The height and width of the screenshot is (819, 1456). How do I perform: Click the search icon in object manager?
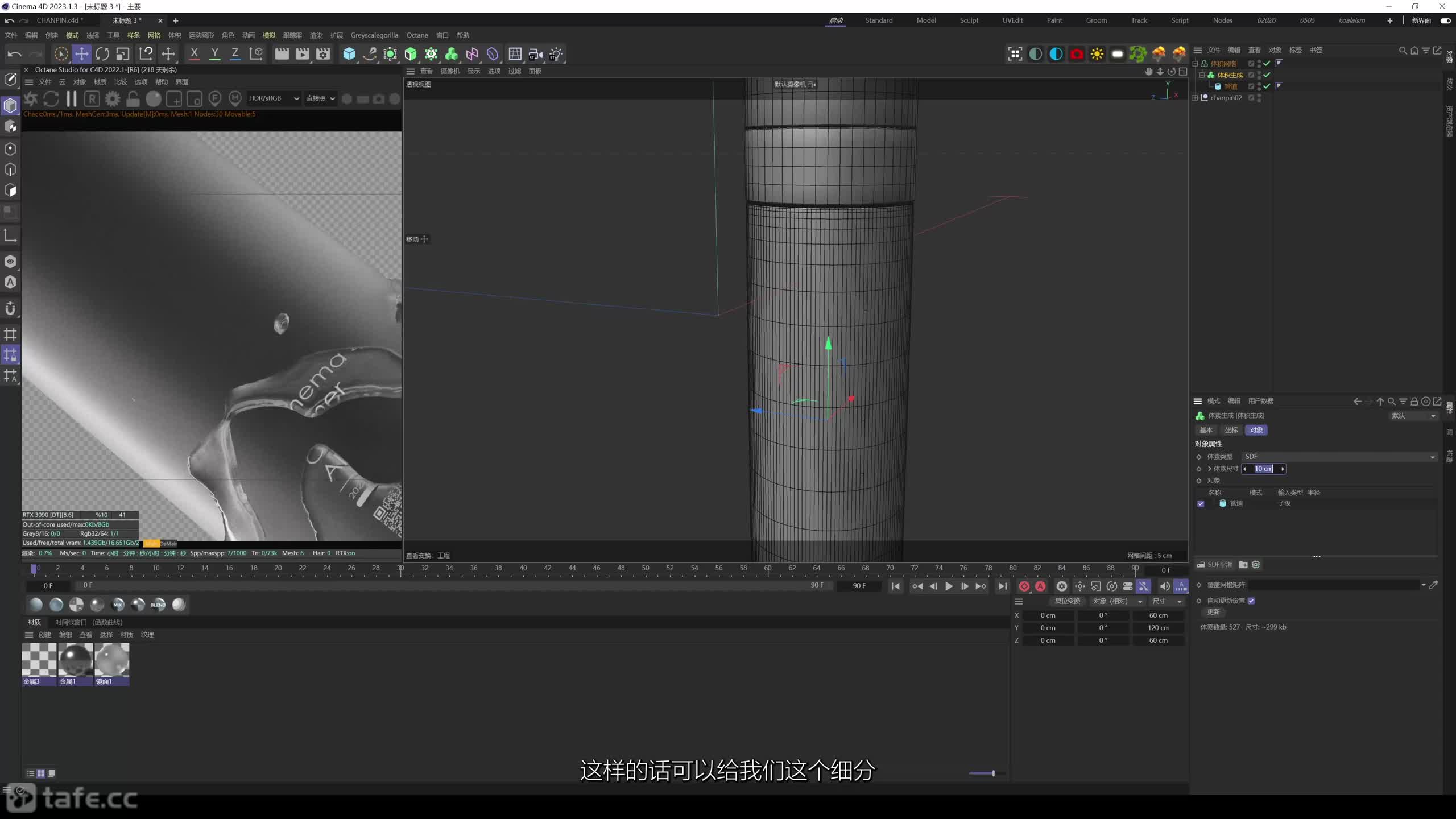(x=1403, y=50)
